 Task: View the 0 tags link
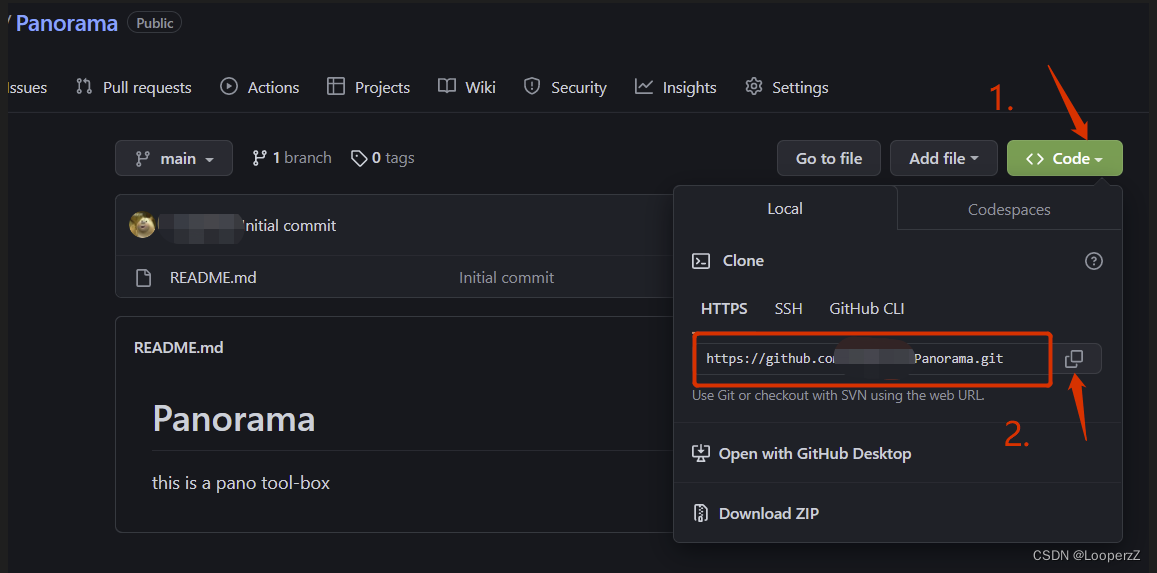[x=382, y=158]
